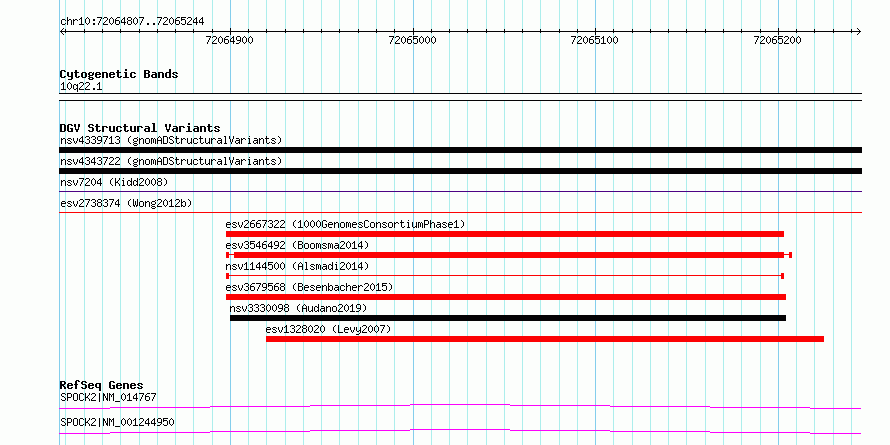Open the esv2738374 (Wong2012b) label
This screenshot has width=890, height=445.
127,203
